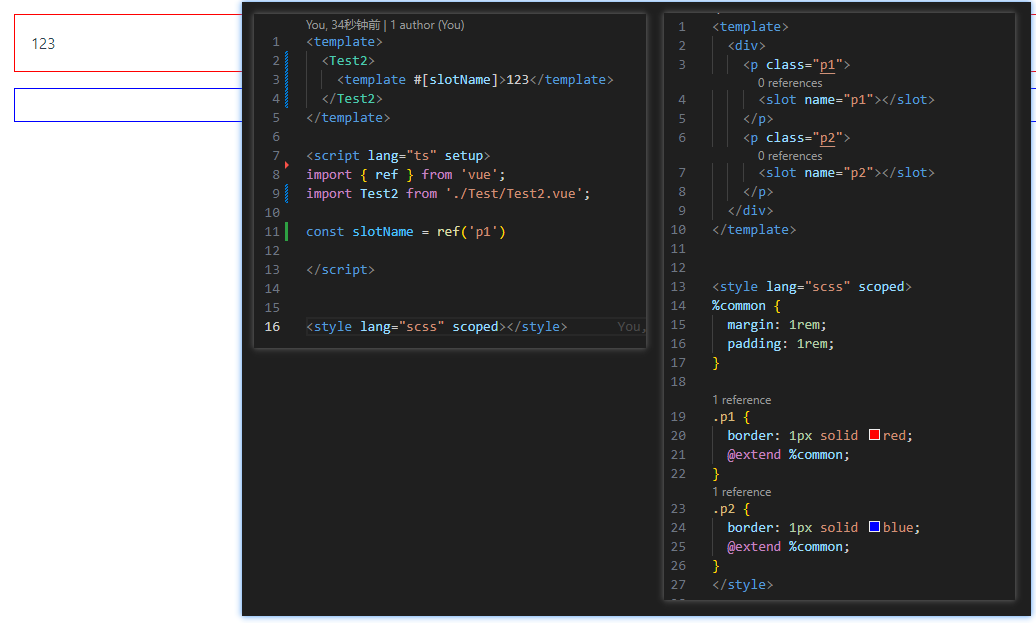Click the closing '</script>' tag

[x=340, y=270]
